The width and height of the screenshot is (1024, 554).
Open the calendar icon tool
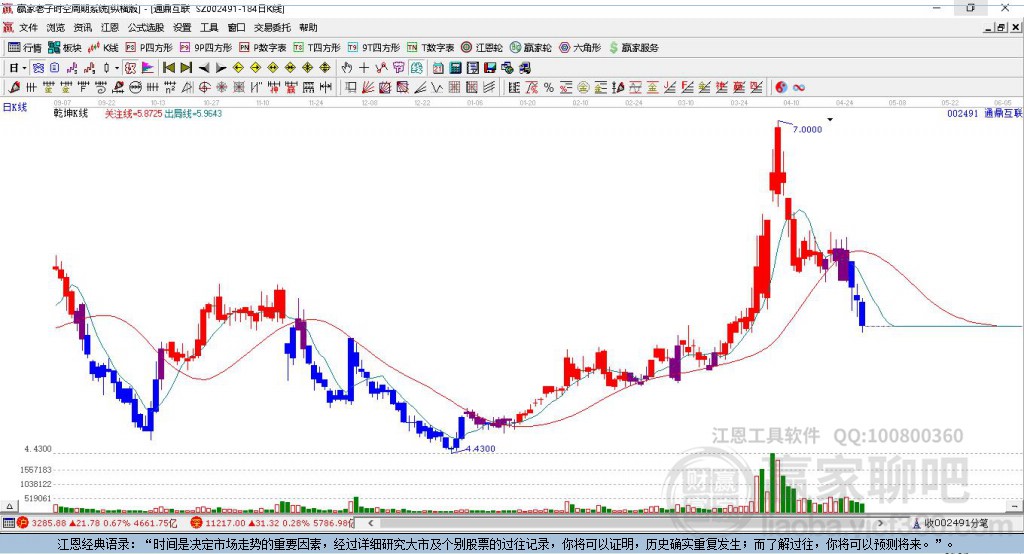[x=438, y=68]
